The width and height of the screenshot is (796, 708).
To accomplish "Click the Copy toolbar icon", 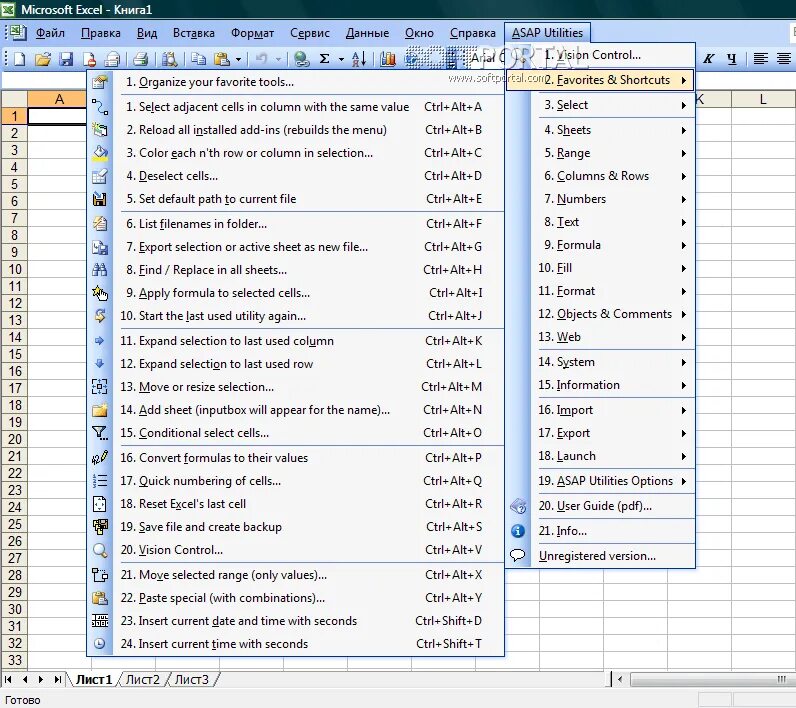I will click(x=198, y=59).
